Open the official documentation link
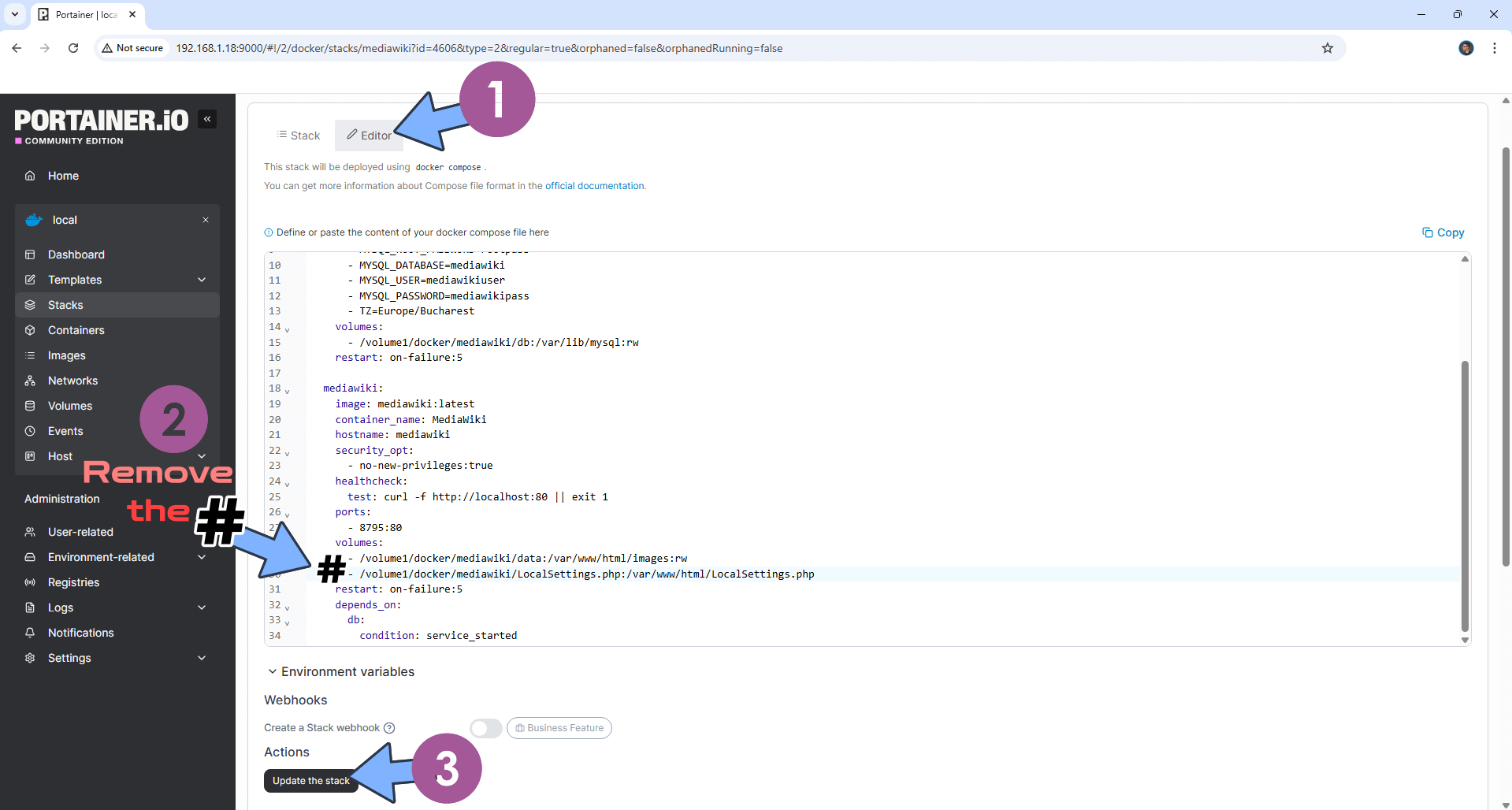The image size is (1512, 810). 595,186
